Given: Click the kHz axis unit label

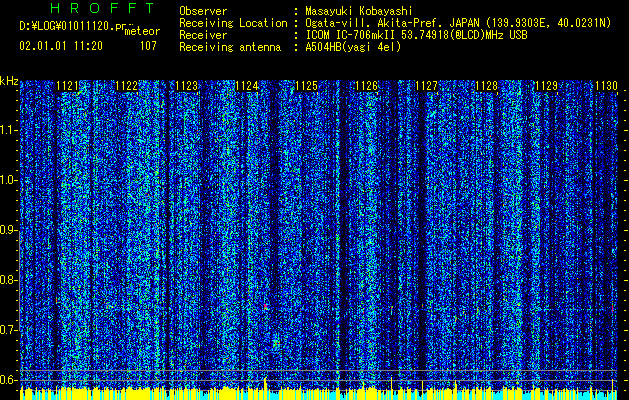Looking at the screenshot, I should pyautogui.click(x=9, y=81).
